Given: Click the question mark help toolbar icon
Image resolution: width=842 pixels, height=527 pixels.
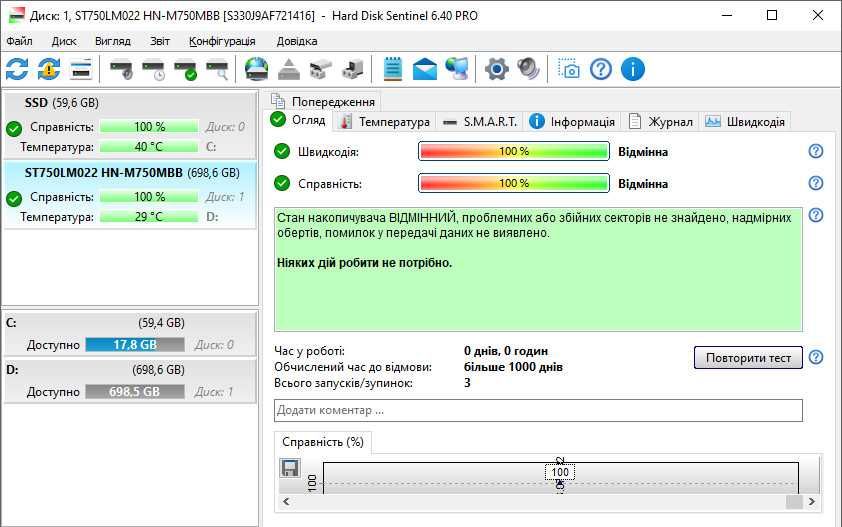Looking at the screenshot, I should coord(601,69).
